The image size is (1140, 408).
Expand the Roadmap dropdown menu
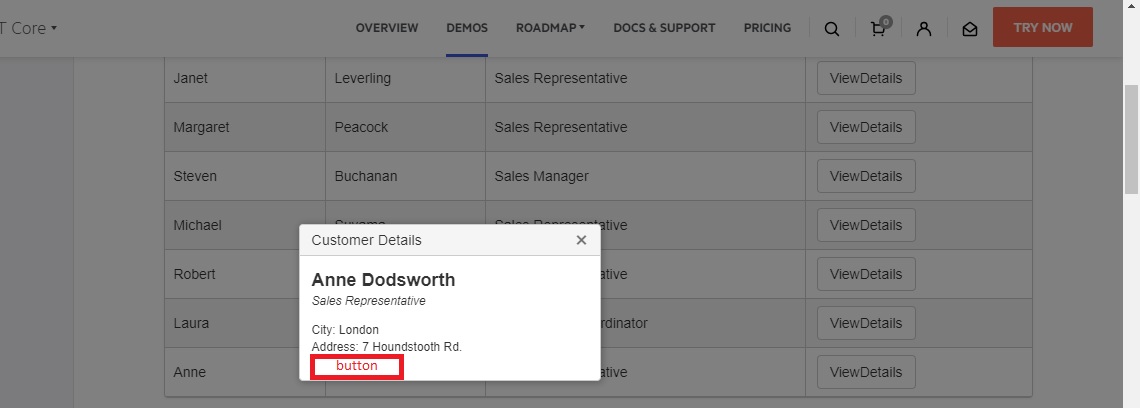(x=550, y=28)
